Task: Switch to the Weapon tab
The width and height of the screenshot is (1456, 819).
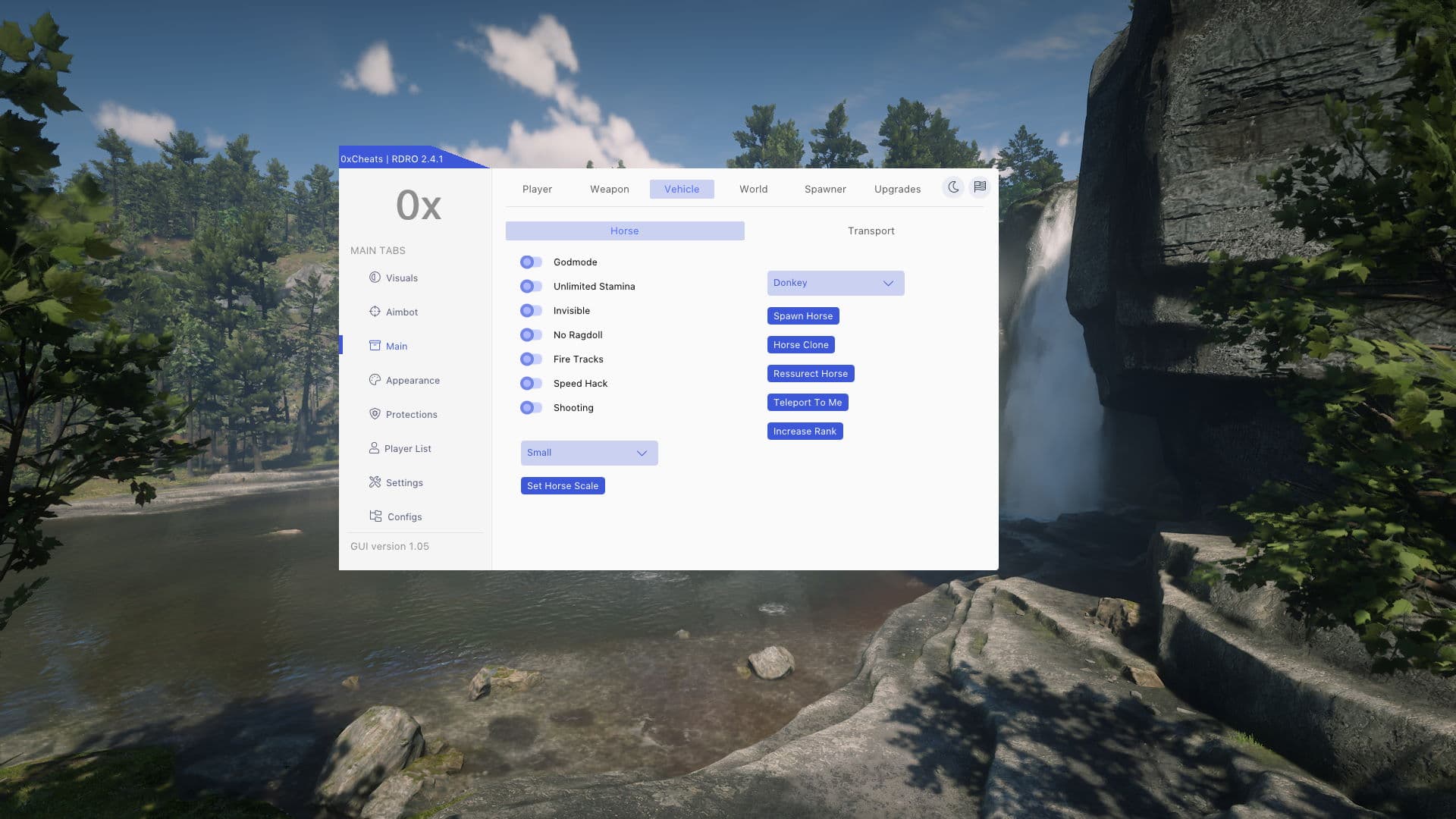Action: (x=609, y=190)
